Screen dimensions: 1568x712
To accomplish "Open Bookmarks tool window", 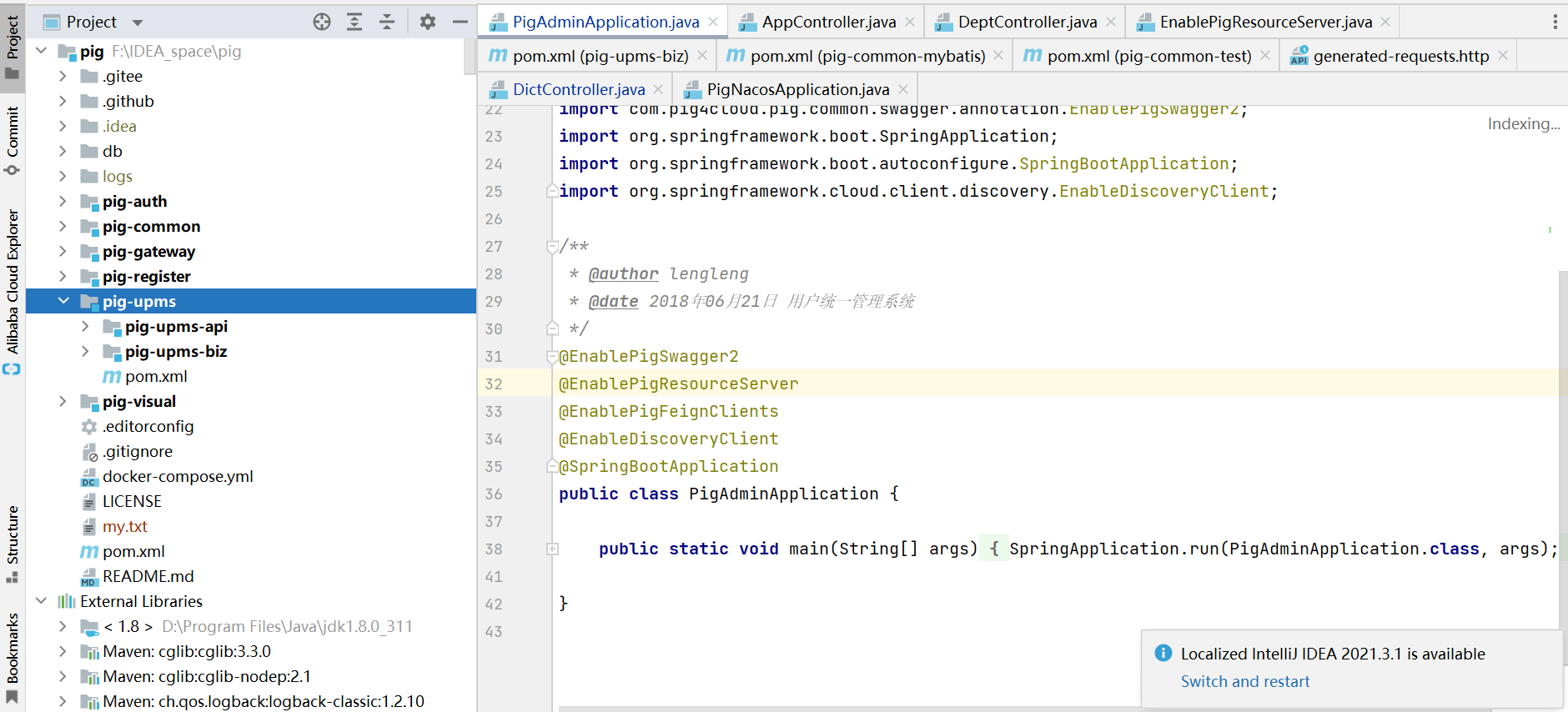I will click(x=12, y=659).
